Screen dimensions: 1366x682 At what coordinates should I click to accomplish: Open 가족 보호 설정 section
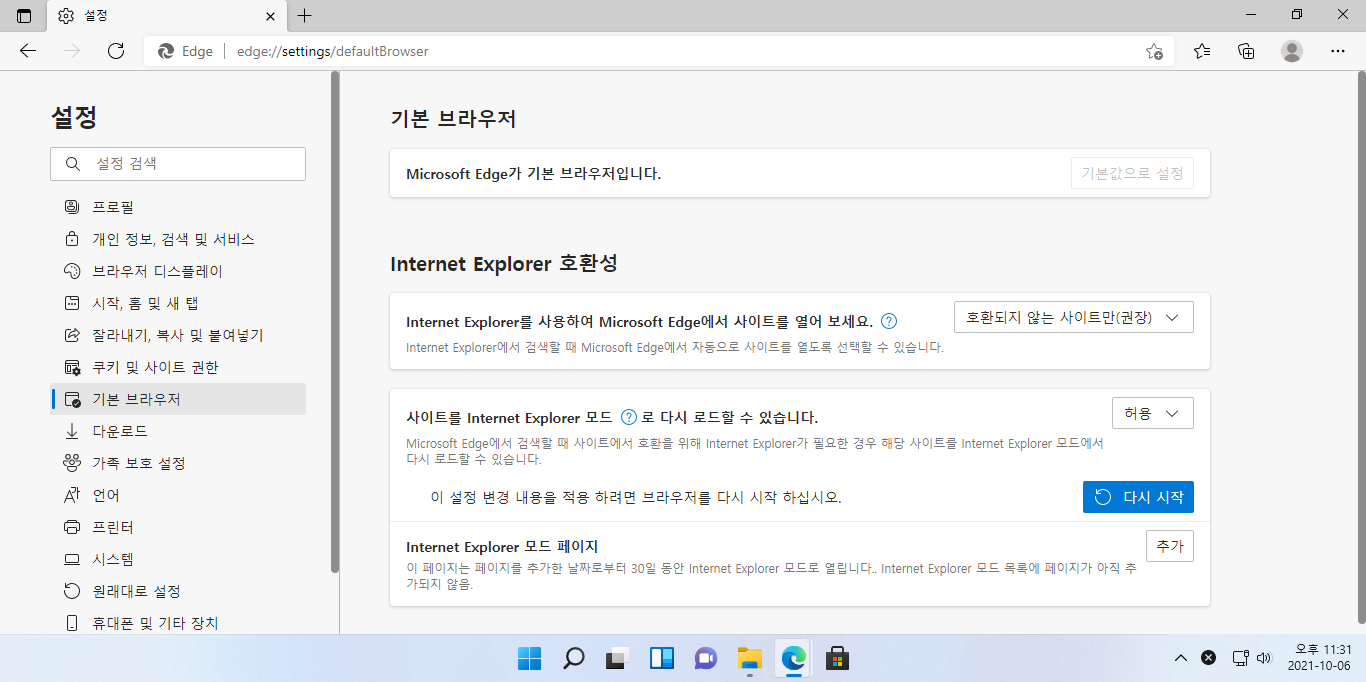tap(178, 463)
